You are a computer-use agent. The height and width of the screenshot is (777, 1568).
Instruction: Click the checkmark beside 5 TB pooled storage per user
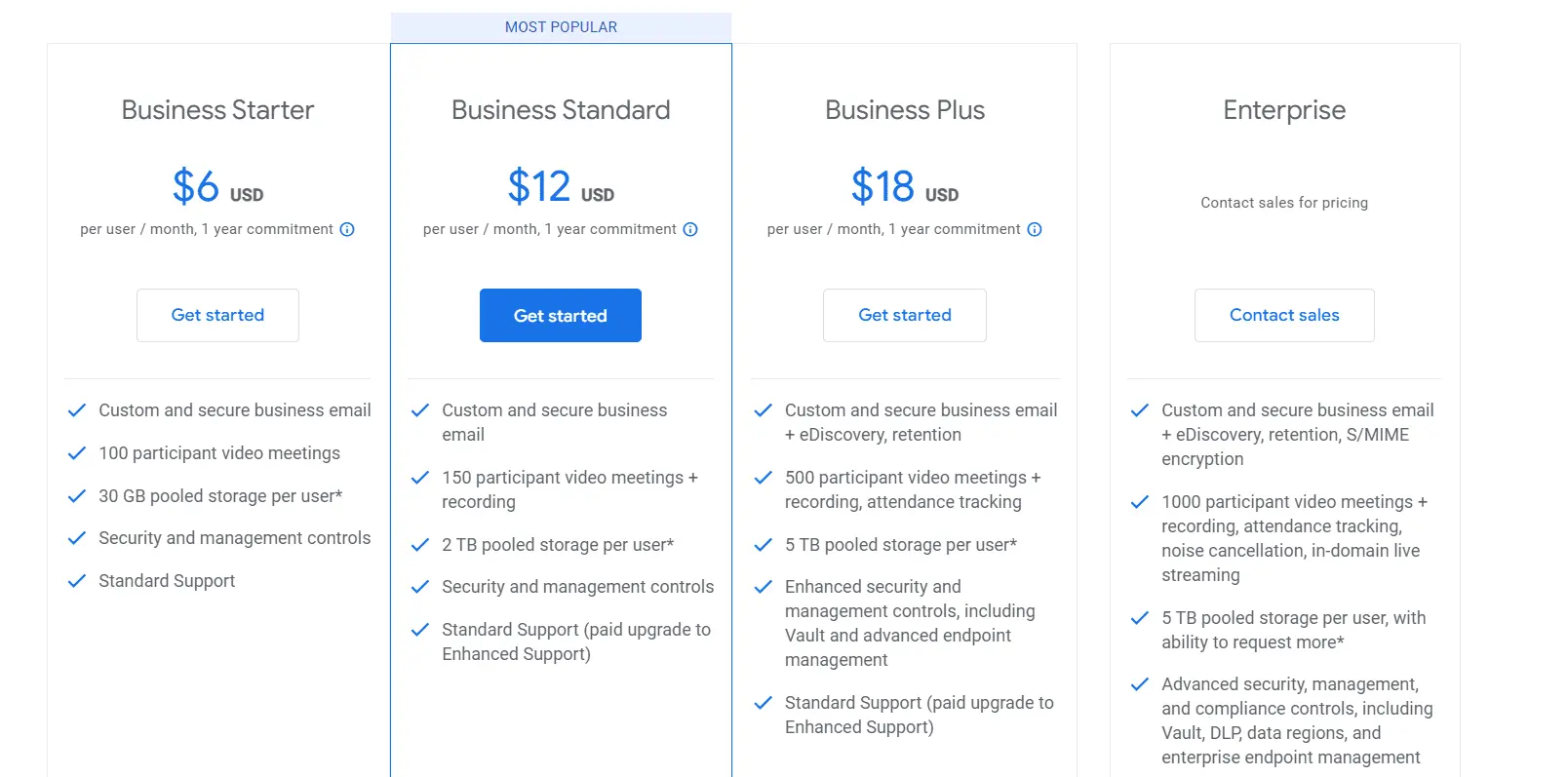point(763,544)
